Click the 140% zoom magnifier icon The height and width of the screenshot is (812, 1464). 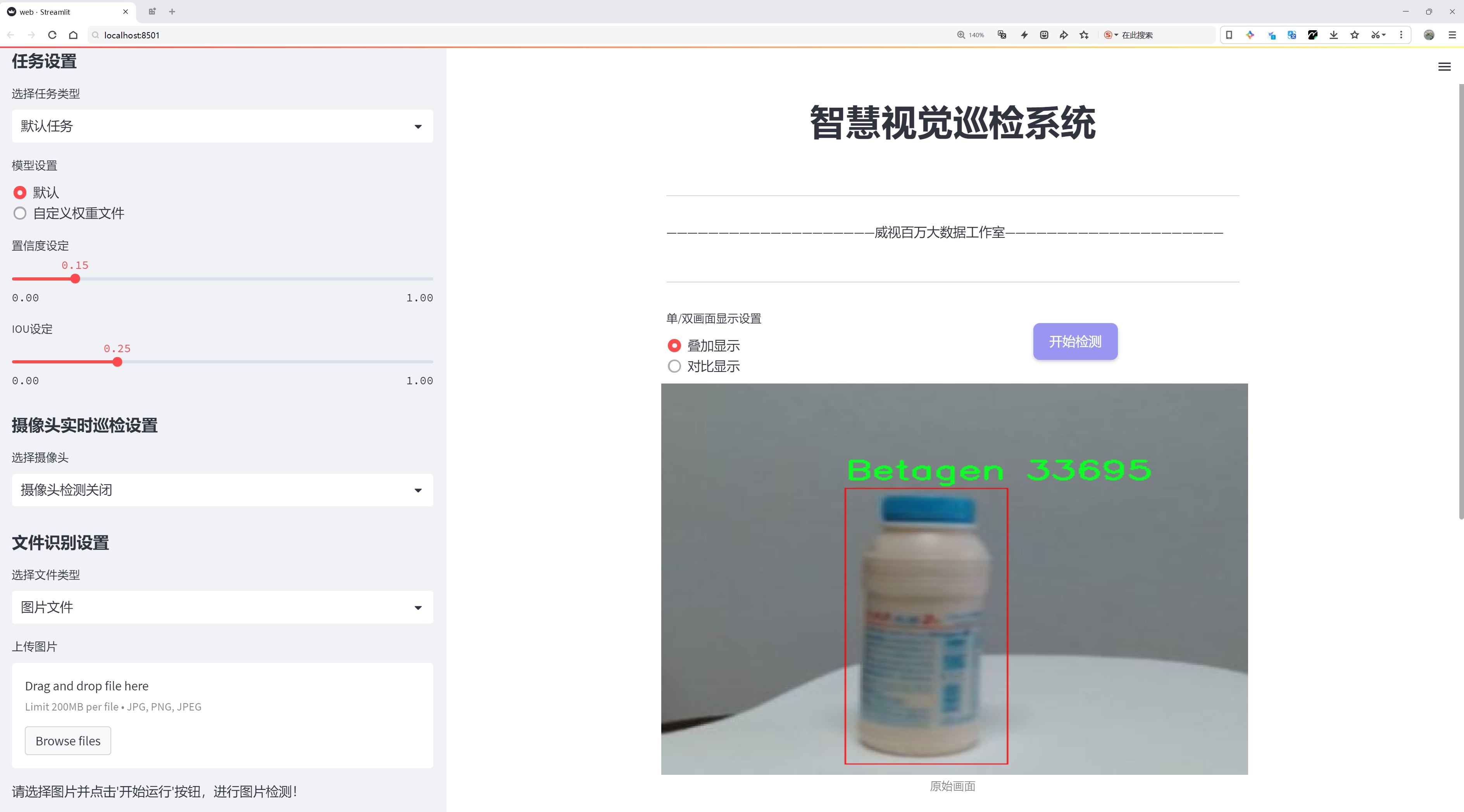point(961,35)
